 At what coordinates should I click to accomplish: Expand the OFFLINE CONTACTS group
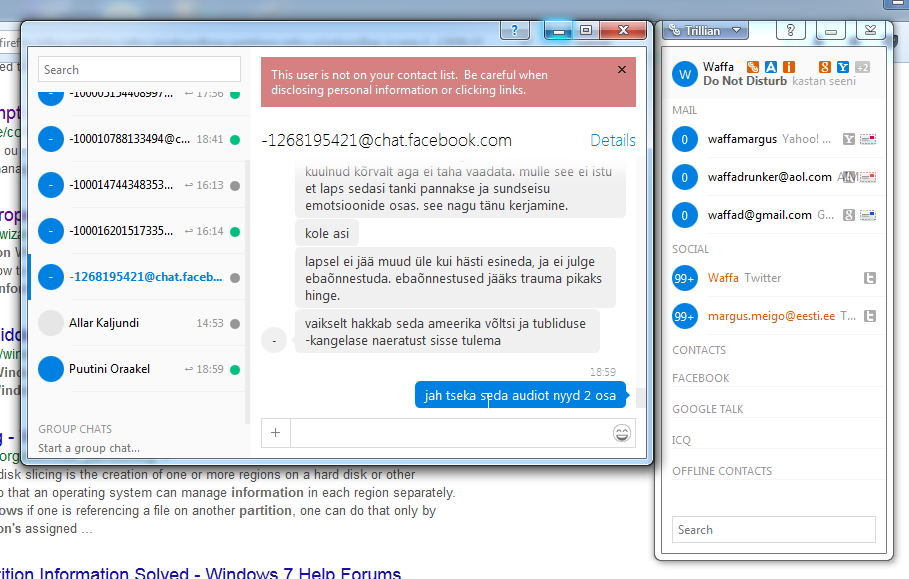click(722, 471)
